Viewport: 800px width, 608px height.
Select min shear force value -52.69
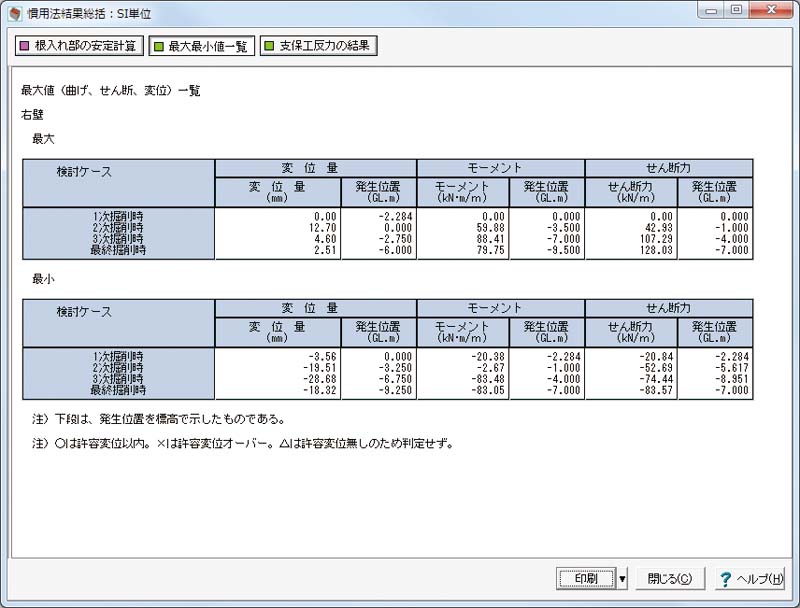coord(656,368)
